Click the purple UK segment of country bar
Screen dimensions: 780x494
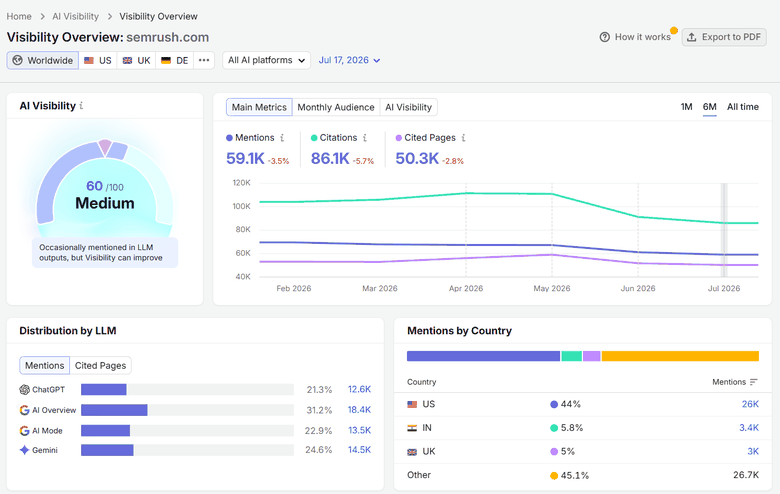tap(591, 356)
